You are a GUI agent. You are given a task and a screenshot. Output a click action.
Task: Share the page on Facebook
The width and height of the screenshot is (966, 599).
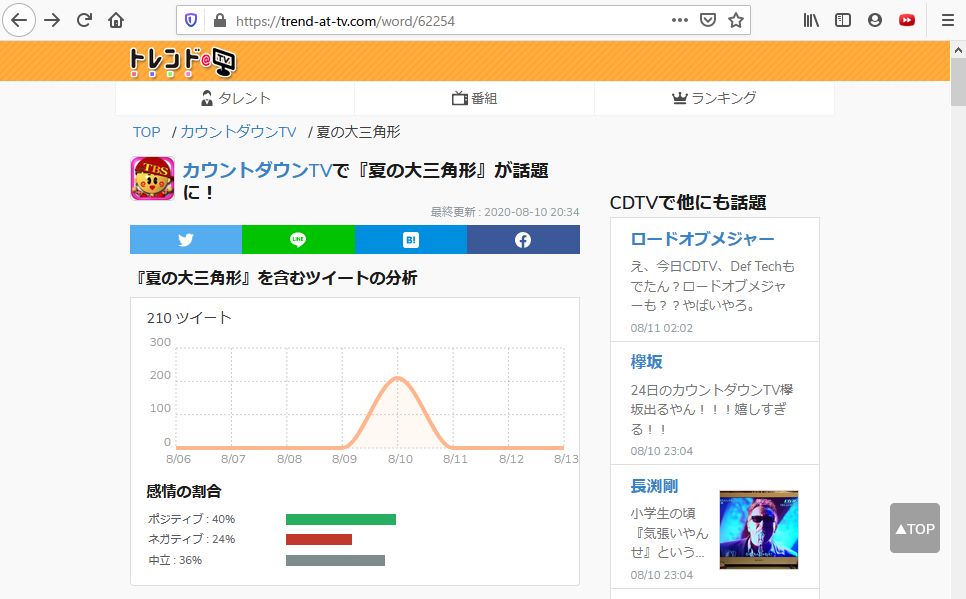523,239
